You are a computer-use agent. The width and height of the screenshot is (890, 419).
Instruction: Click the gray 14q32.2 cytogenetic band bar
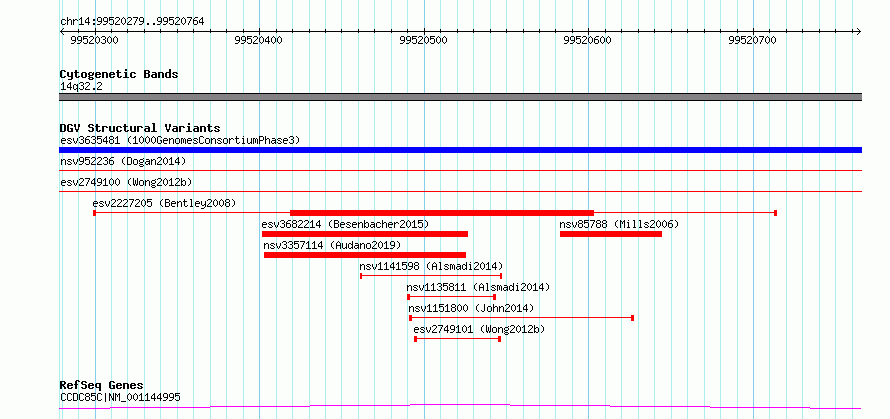(460, 97)
